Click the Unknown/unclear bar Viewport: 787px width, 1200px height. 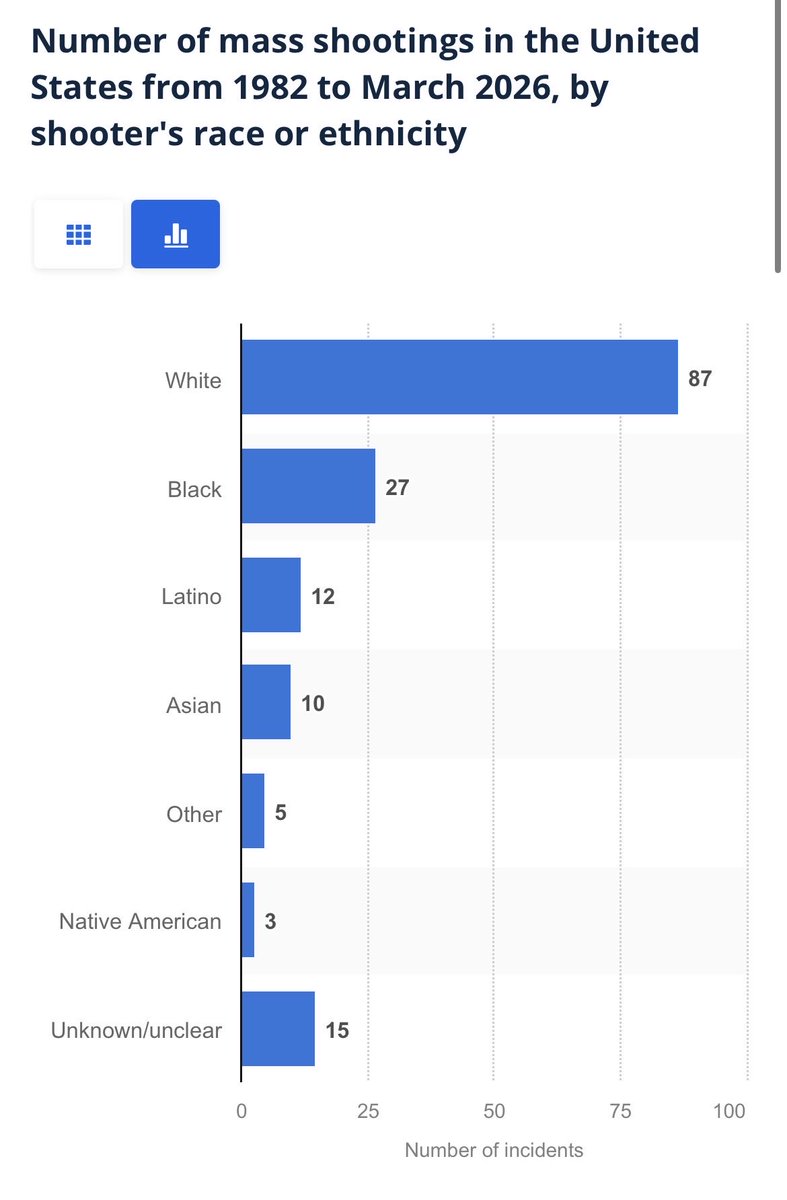tap(278, 1029)
